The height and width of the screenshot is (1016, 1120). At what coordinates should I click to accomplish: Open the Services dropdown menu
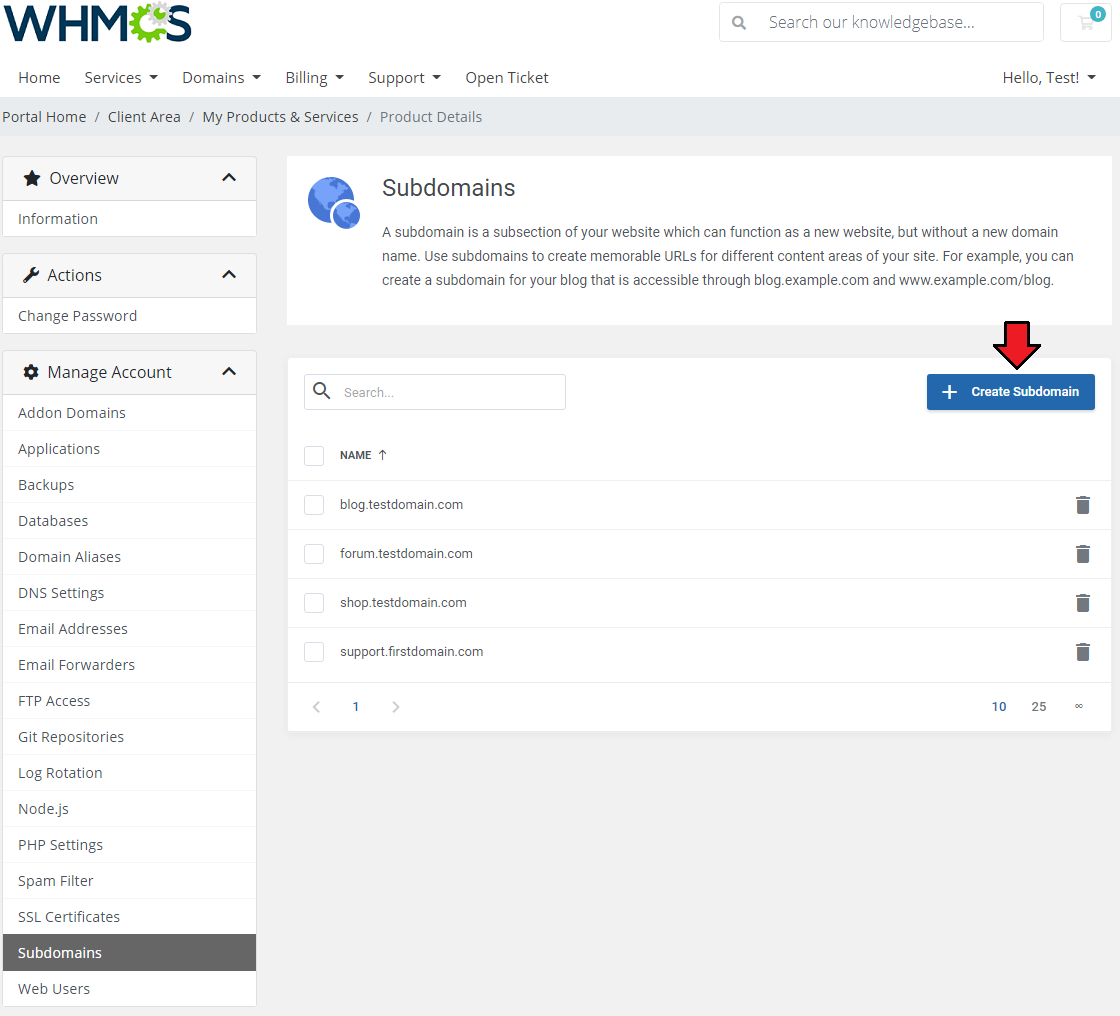coord(121,78)
